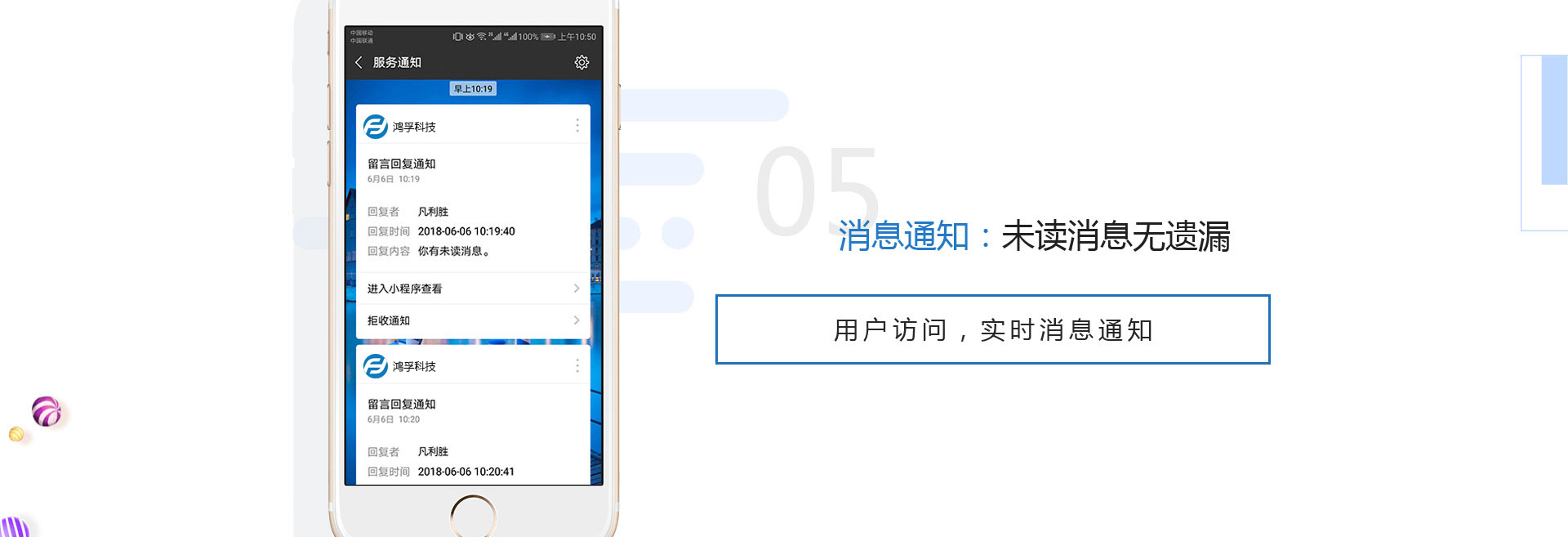Expand the 拒收通知 chevron
The image size is (1568, 537).
pos(577,320)
